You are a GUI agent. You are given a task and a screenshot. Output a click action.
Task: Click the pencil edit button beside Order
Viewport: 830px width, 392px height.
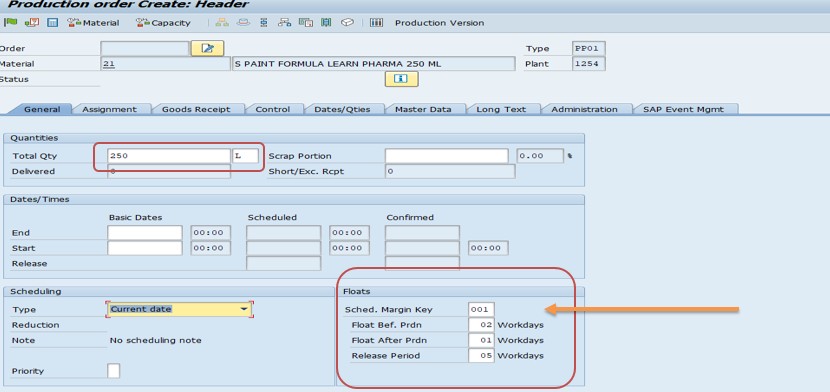208,48
